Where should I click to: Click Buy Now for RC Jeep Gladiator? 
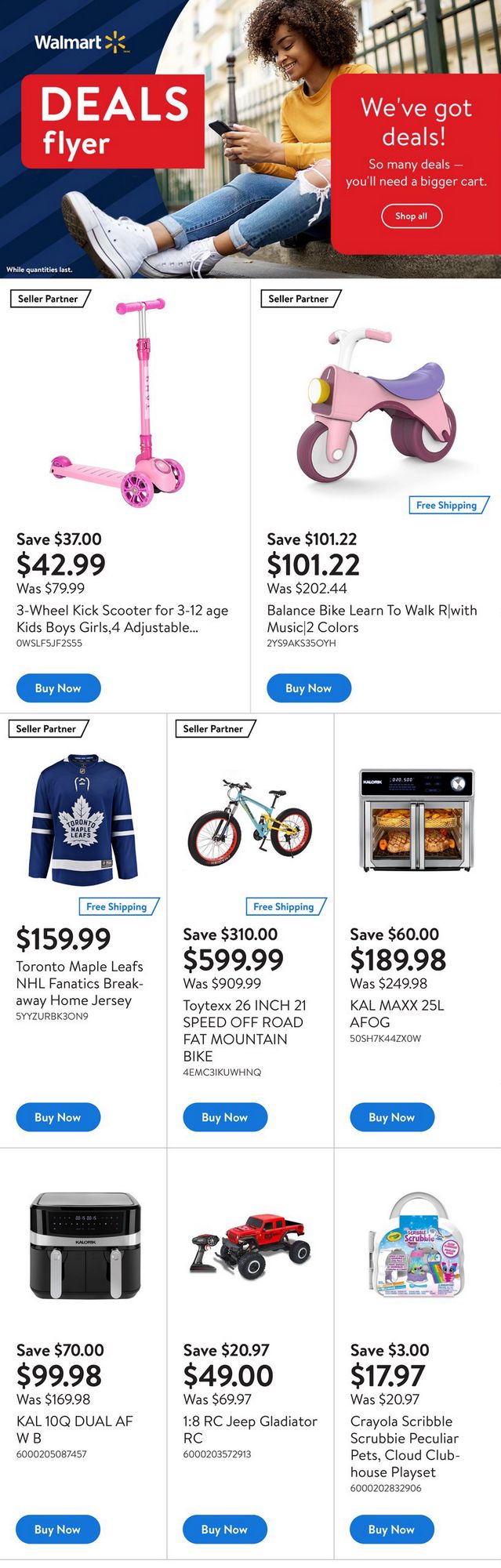tap(225, 1529)
